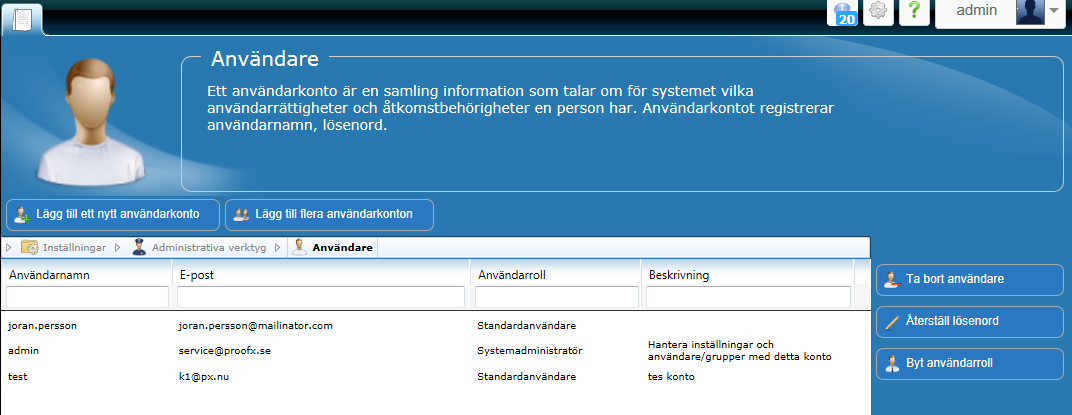Expand the arrow before Inställningar breadcrumb
The width and height of the screenshot is (1072, 415).
click(10, 247)
